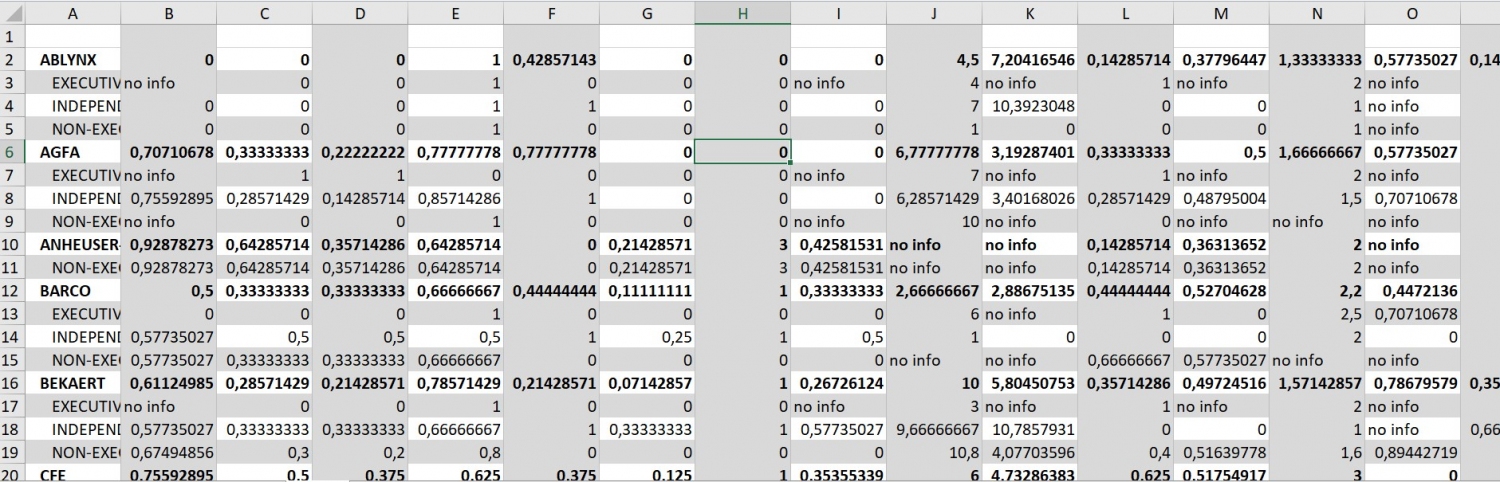The width and height of the screenshot is (1500, 482).
Task: Click cell with value 4,07703596
Action: [1030, 451]
